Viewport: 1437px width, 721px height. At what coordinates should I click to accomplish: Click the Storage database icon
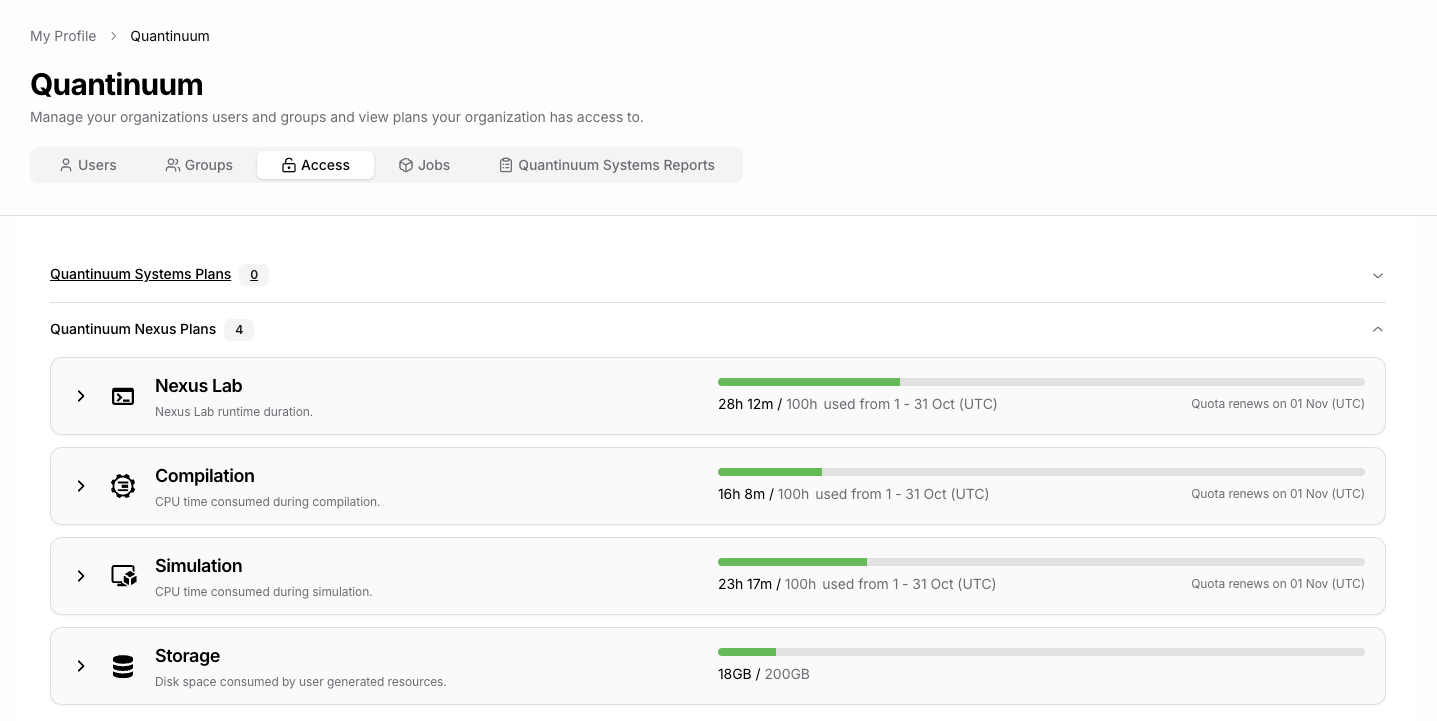click(123, 666)
